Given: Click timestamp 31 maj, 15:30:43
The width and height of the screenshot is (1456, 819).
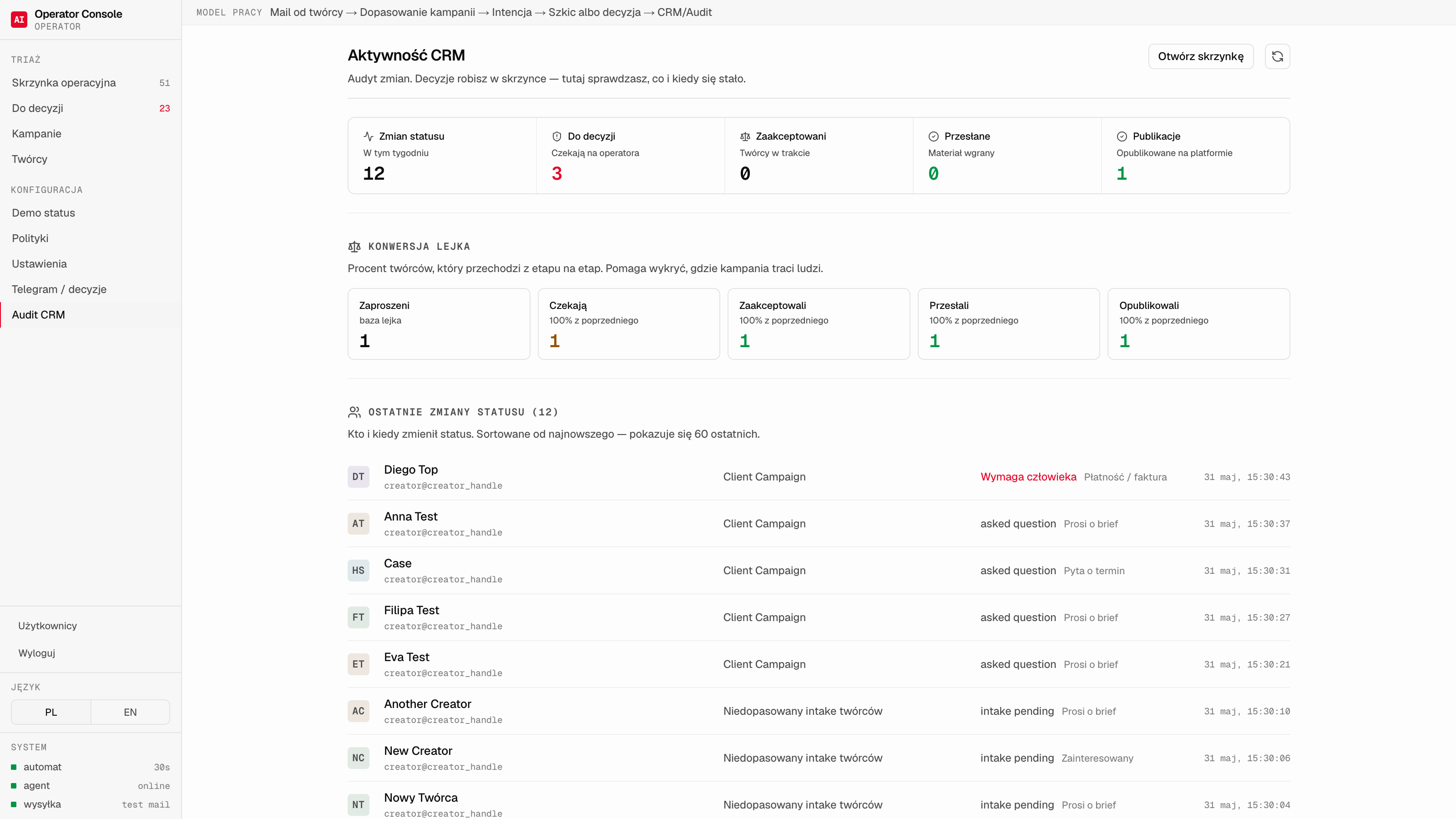Looking at the screenshot, I should coord(1247,477).
